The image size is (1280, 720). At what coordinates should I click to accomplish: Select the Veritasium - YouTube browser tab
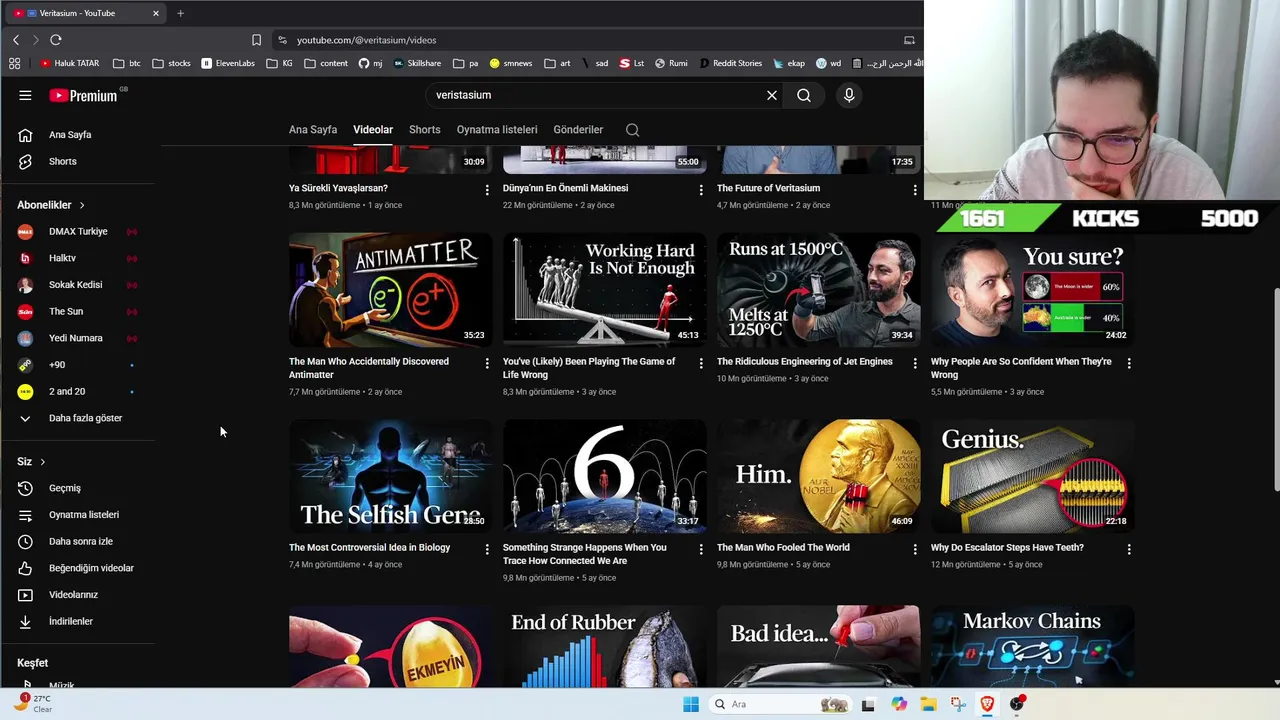(87, 13)
